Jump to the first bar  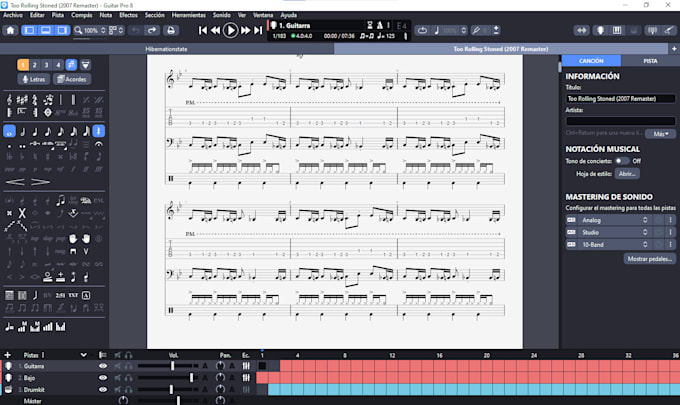(x=203, y=30)
